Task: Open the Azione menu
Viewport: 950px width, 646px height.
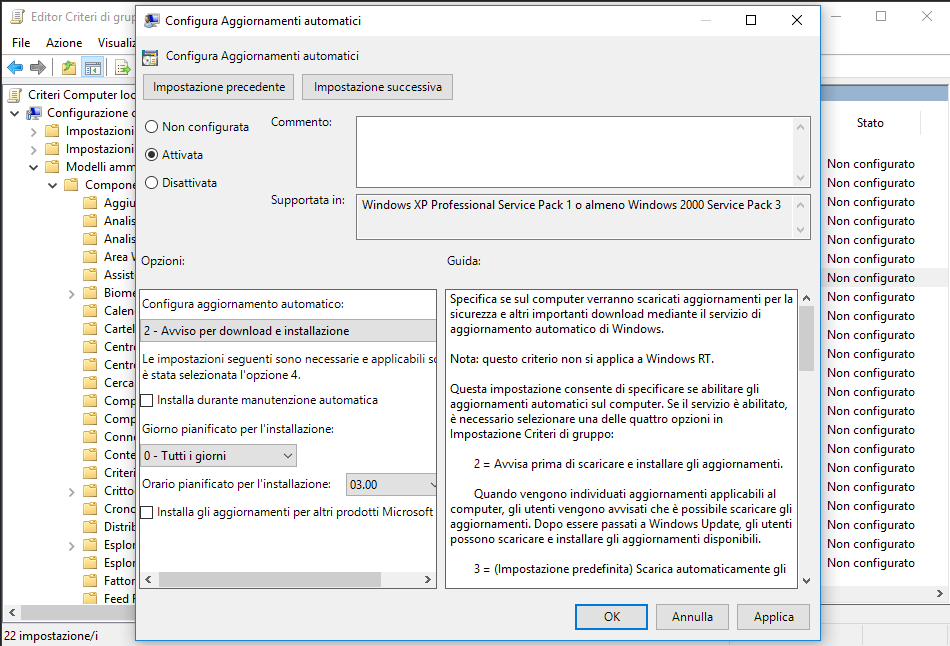Action: 64,43
